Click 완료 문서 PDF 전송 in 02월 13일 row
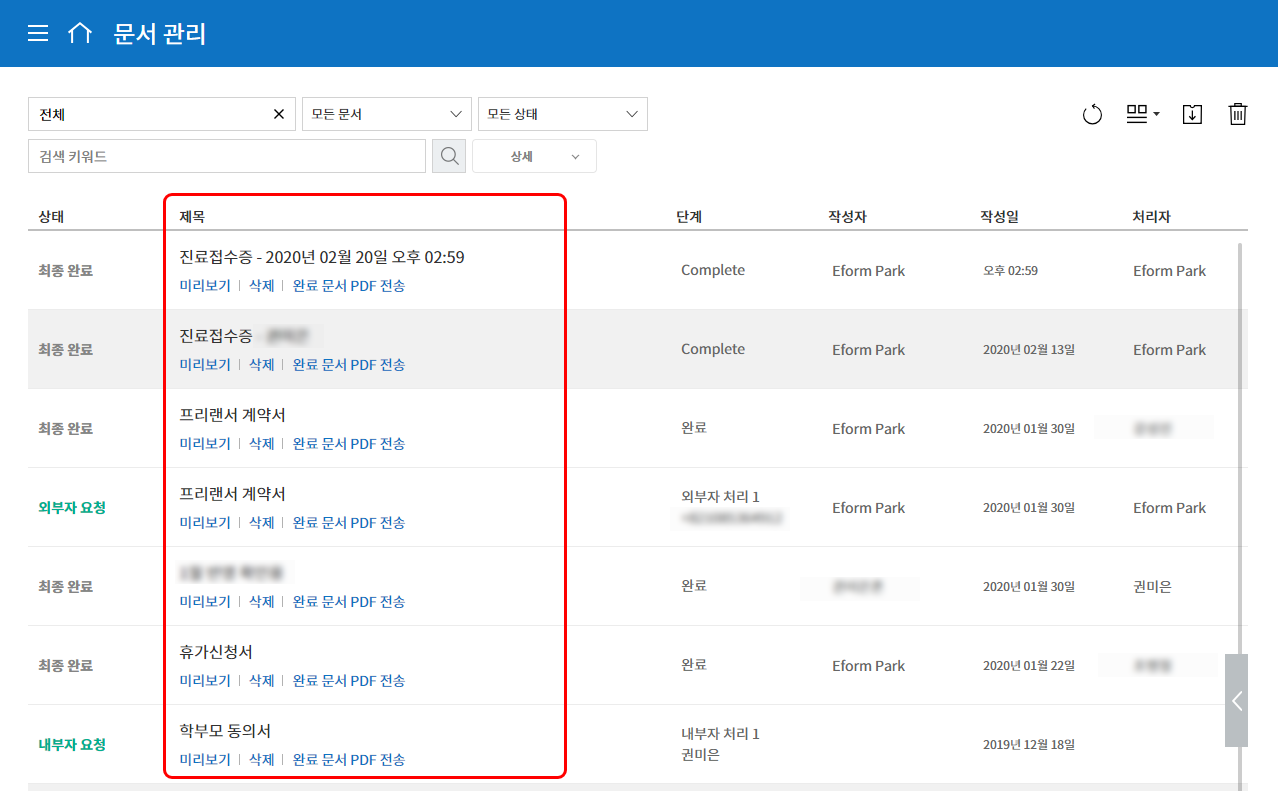The image size is (1278, 791). pyautogui.click(x=349, y=365)
